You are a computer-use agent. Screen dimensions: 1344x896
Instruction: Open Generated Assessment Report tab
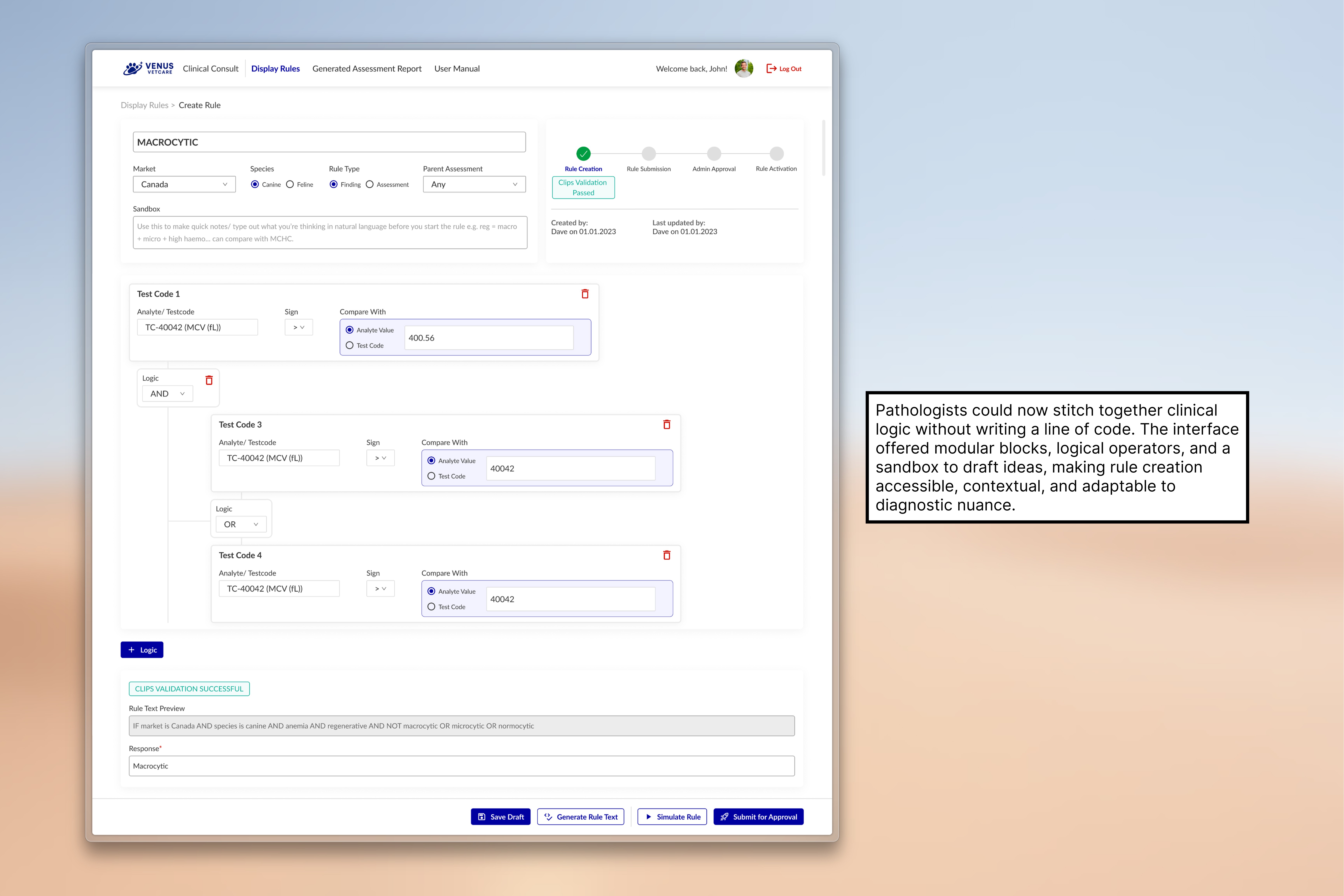[367, 69]
